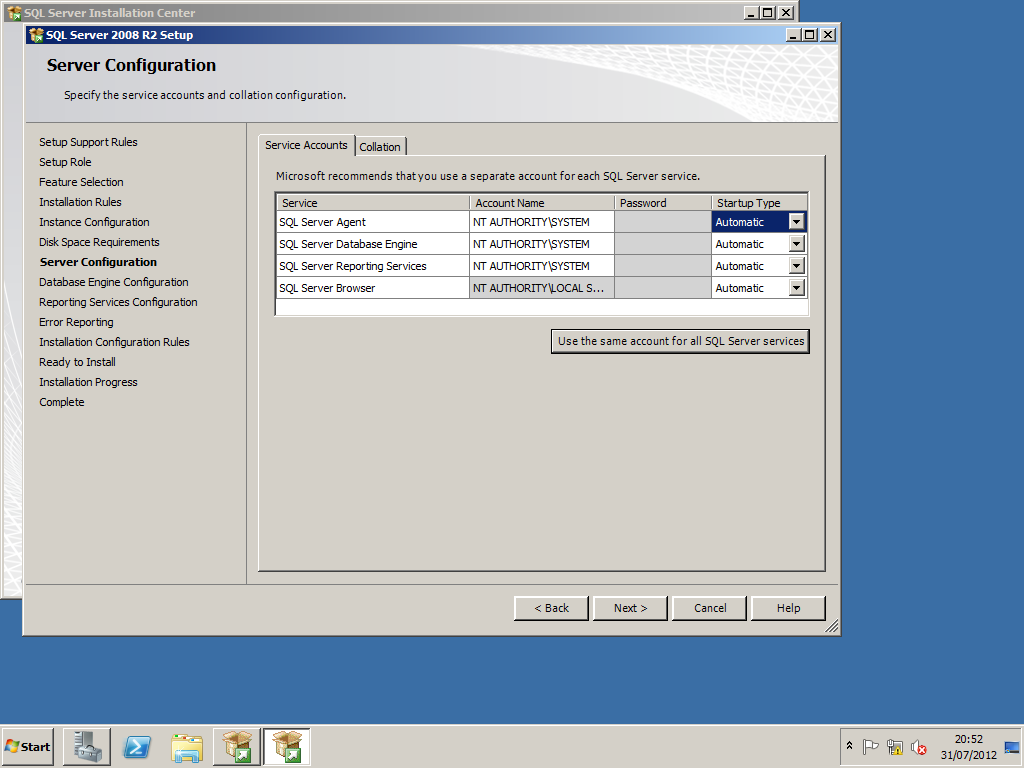Viewport: 1024px width, 768px height.
Task: Select the Password field for SQL Server Agent
Action: coord(663,222)
